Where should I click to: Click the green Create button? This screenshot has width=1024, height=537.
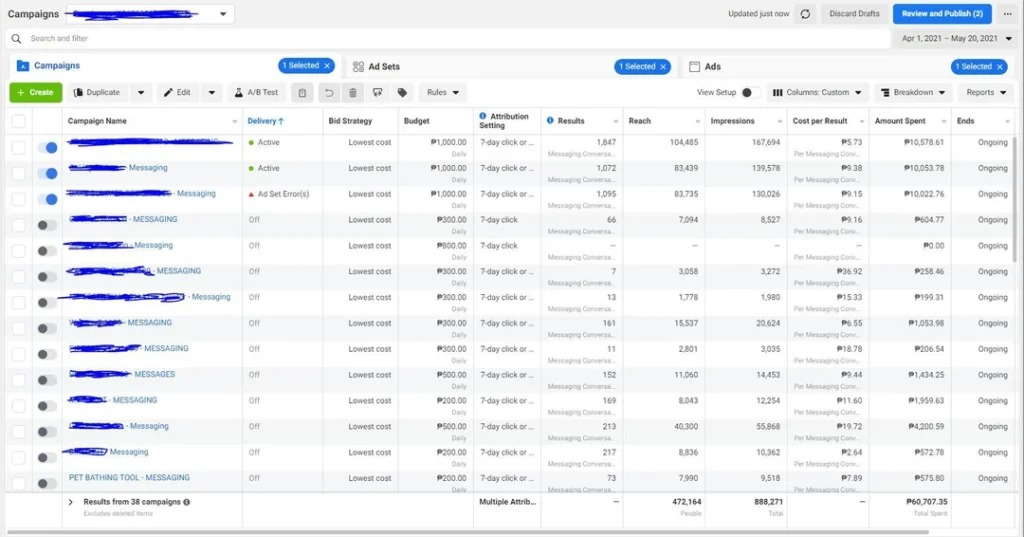pyautogui.click(x=36, y=93)
